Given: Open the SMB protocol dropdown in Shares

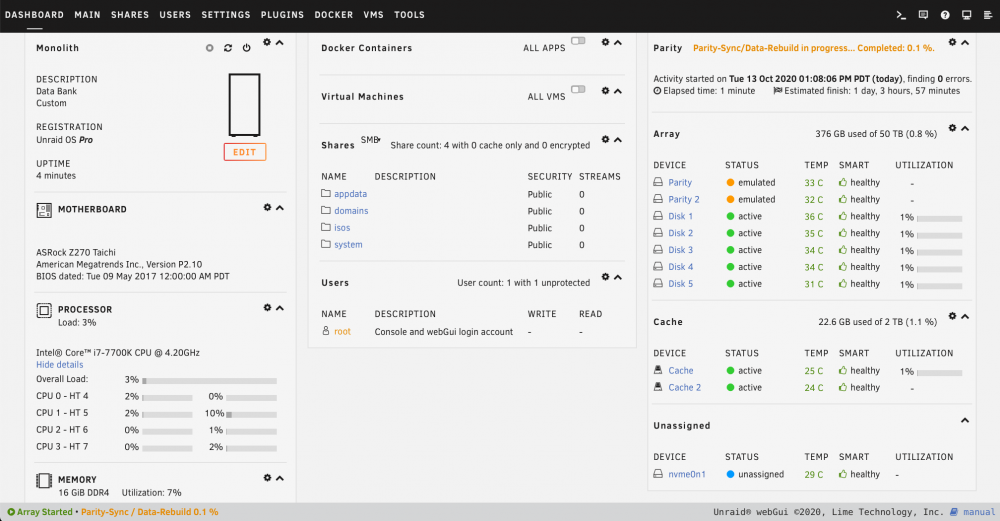Looking at the screenshot, I should tap(371, 140).
